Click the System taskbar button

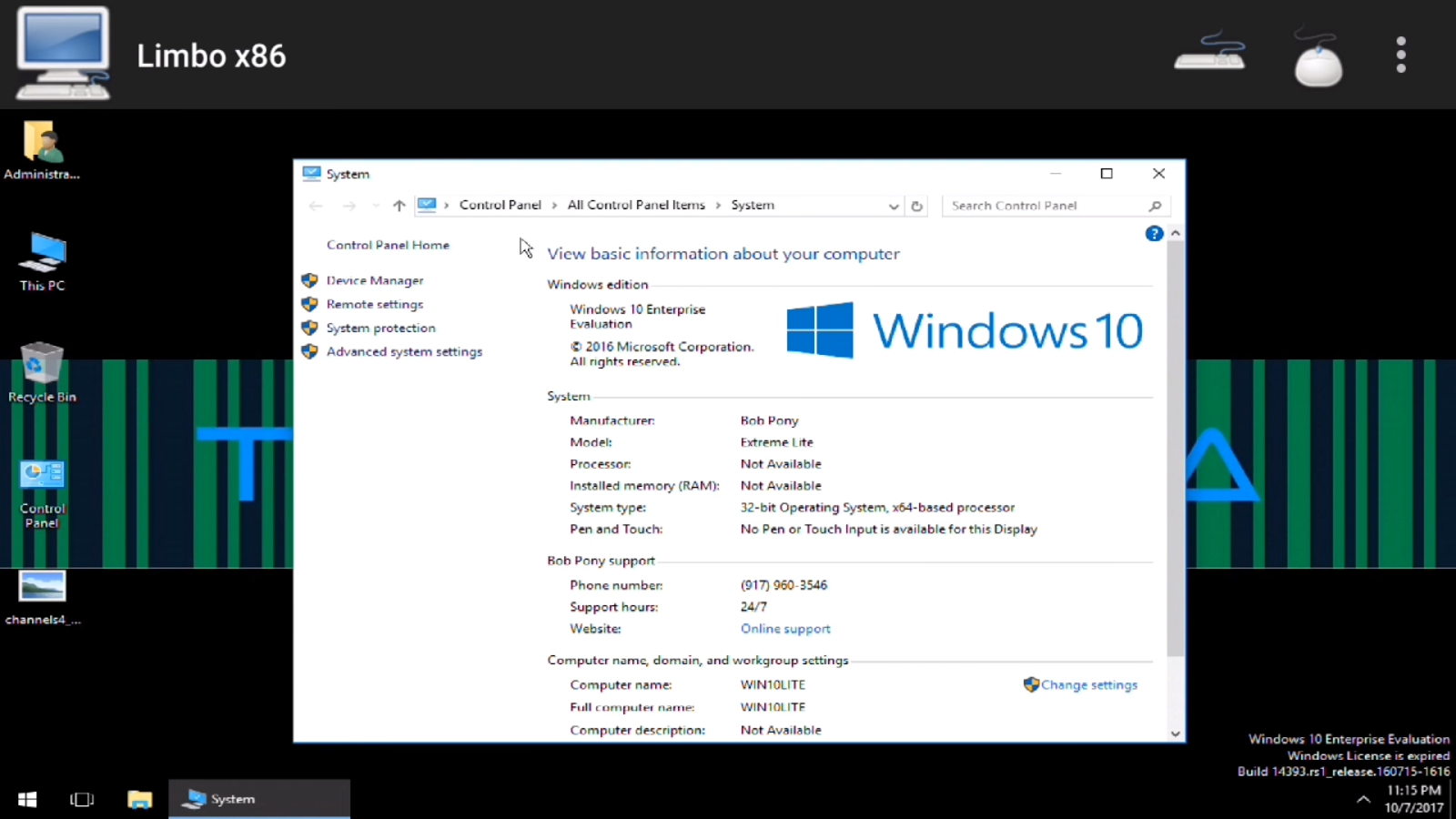[x=259, y=799]
